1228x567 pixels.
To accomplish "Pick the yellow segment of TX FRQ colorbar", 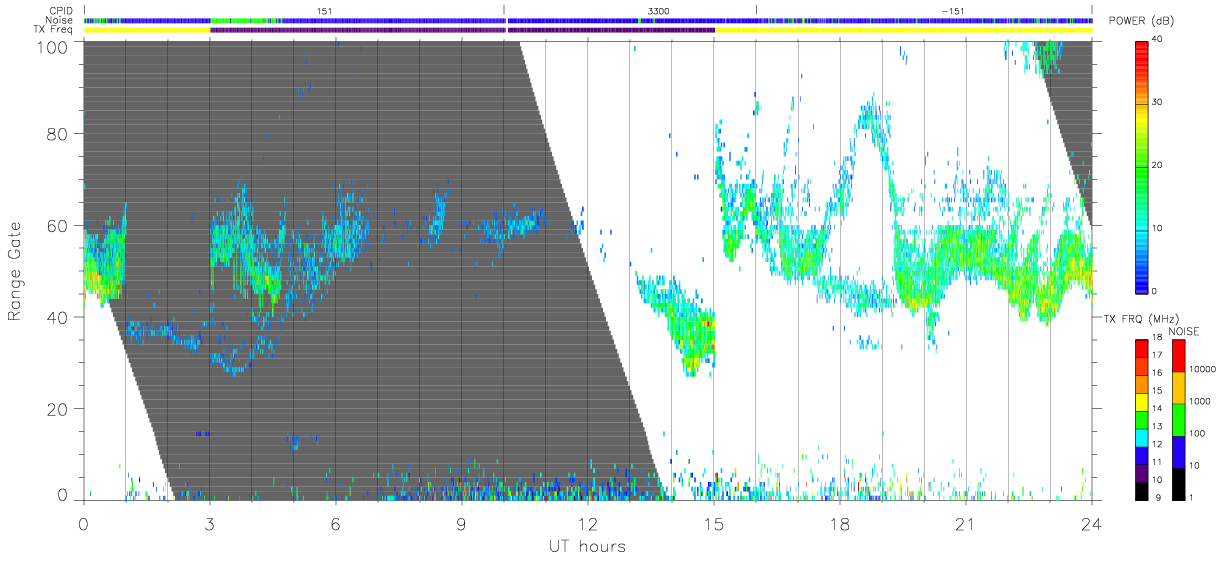I will 1141,401.
